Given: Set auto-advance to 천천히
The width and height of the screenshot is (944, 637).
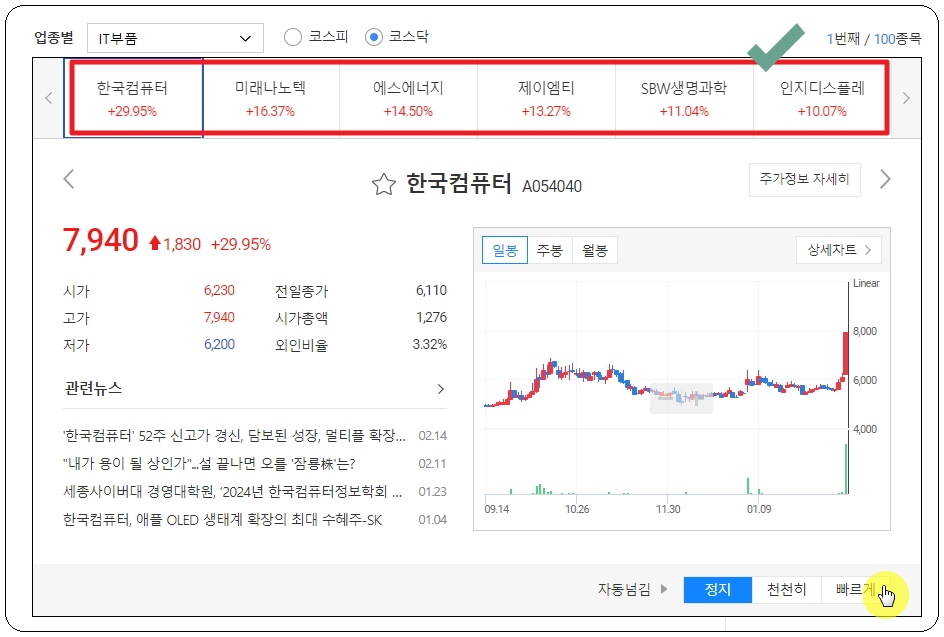Looking at the screenshot, I should [786, 589].
